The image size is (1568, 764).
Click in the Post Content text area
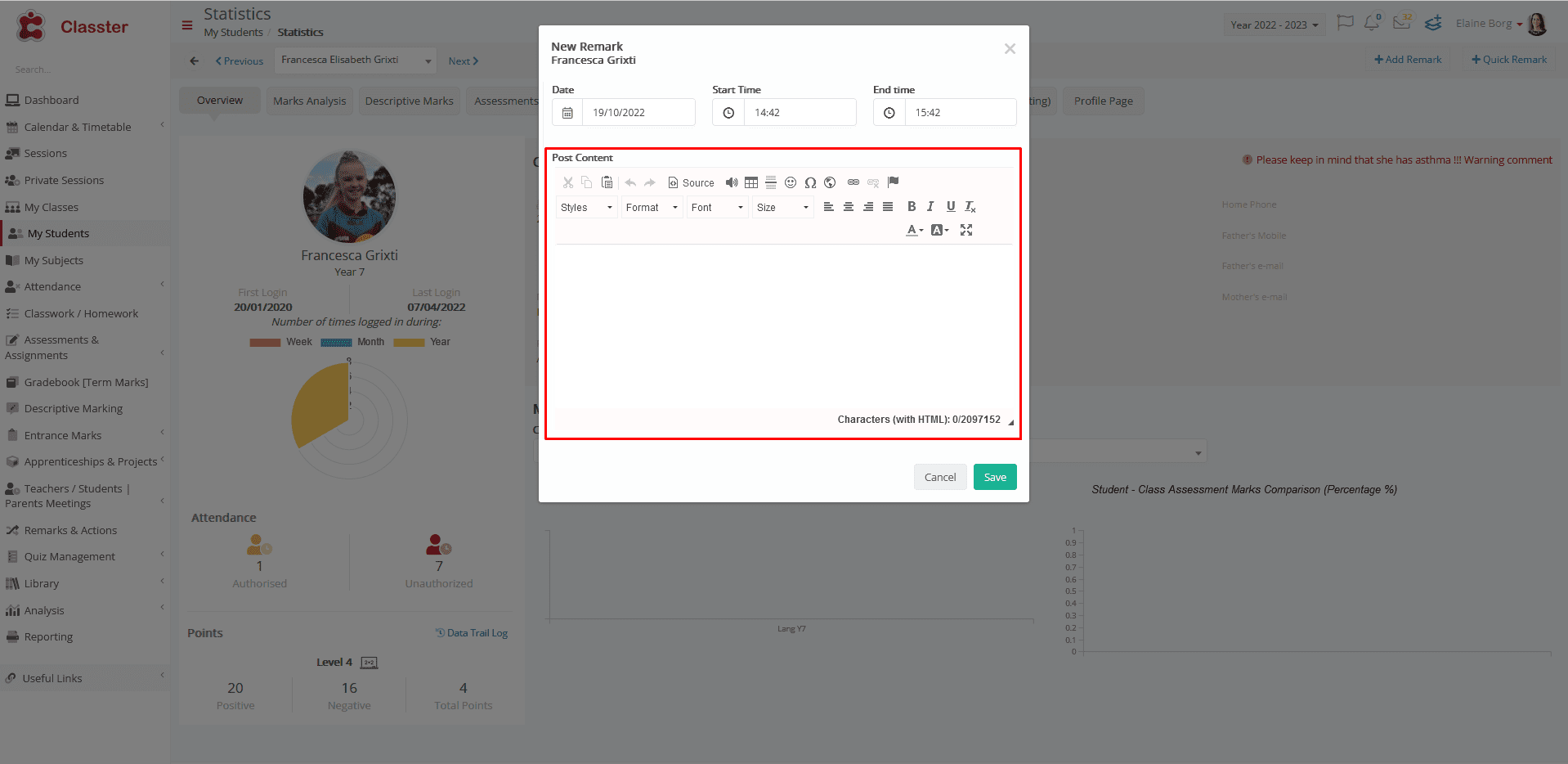coord(784,326)
